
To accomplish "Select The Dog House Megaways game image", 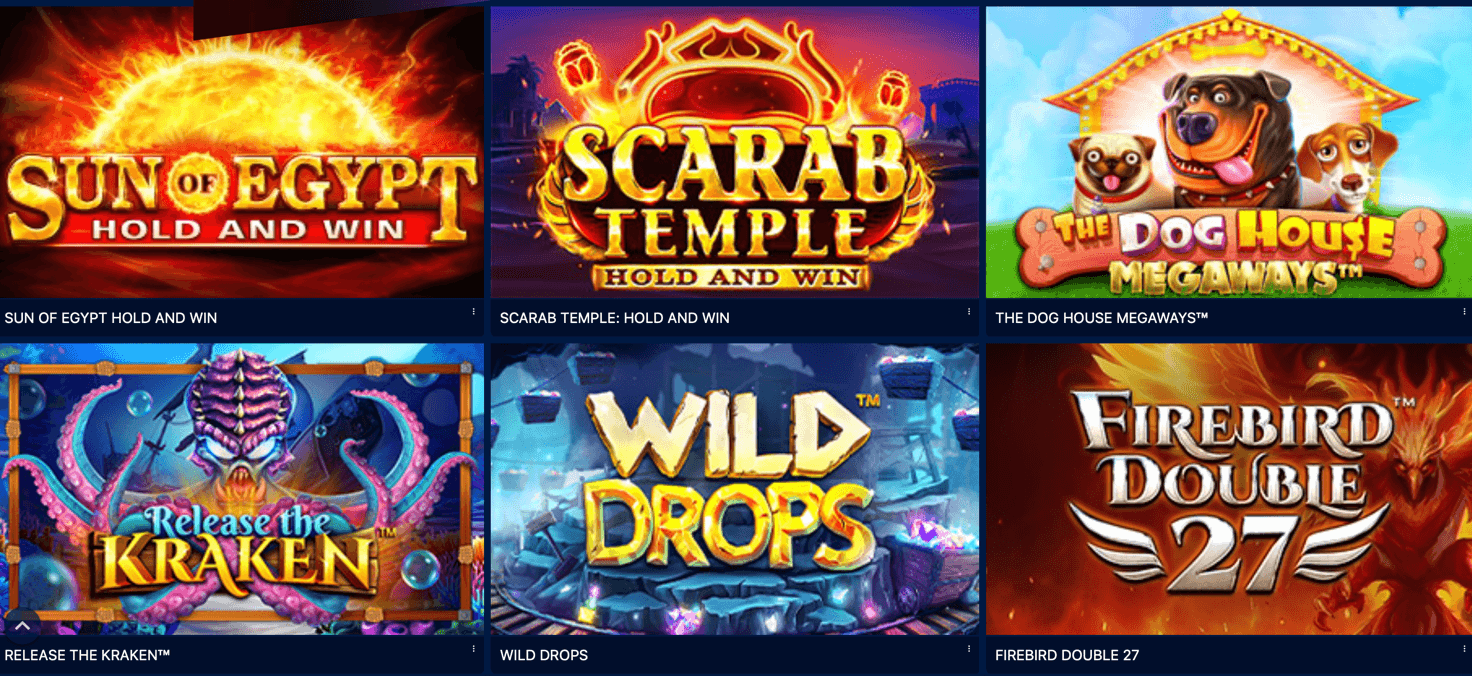I will [1229, 151].
